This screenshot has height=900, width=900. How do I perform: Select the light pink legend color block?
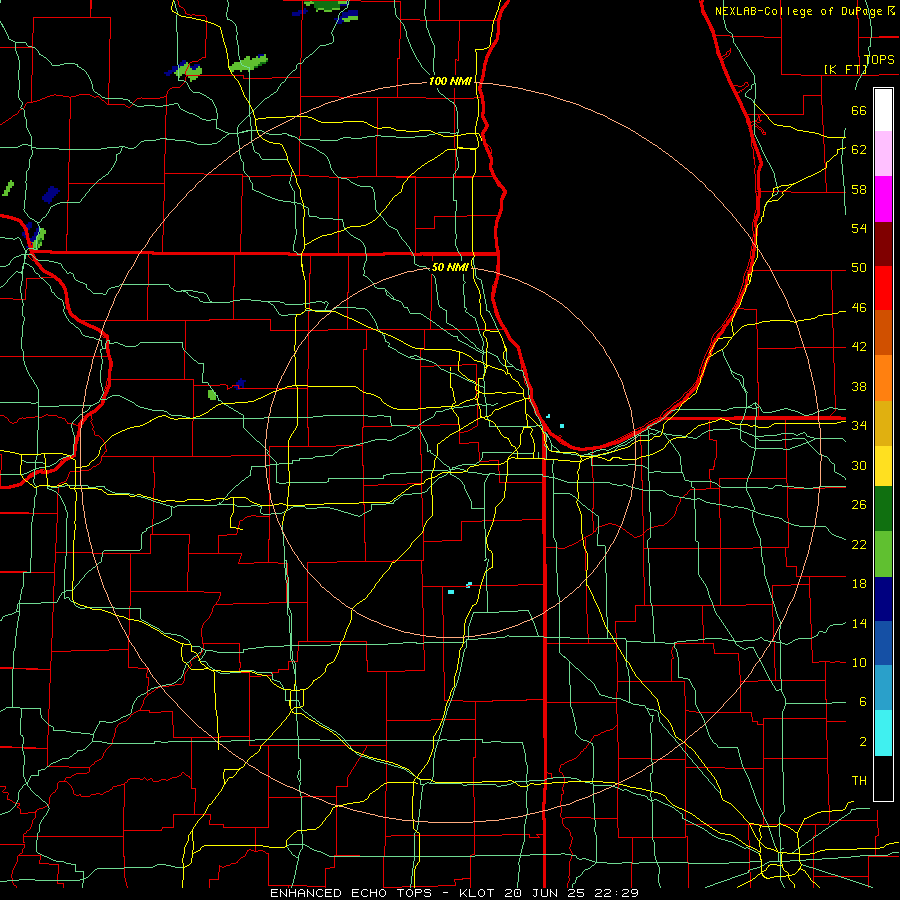[x=883, y=154]
